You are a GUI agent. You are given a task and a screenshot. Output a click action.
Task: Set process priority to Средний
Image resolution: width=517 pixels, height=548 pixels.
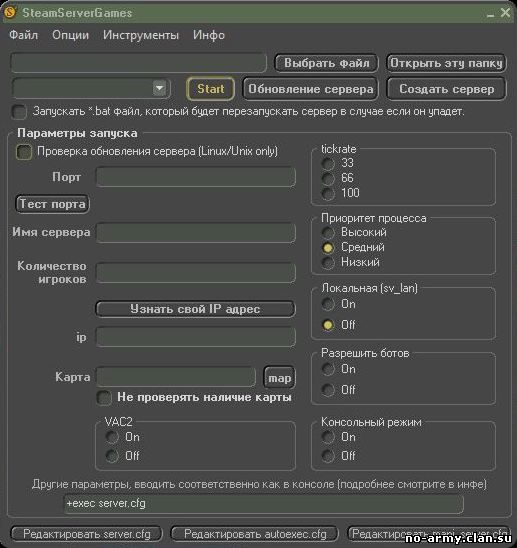pyautogui.click(x=328, y=247)
